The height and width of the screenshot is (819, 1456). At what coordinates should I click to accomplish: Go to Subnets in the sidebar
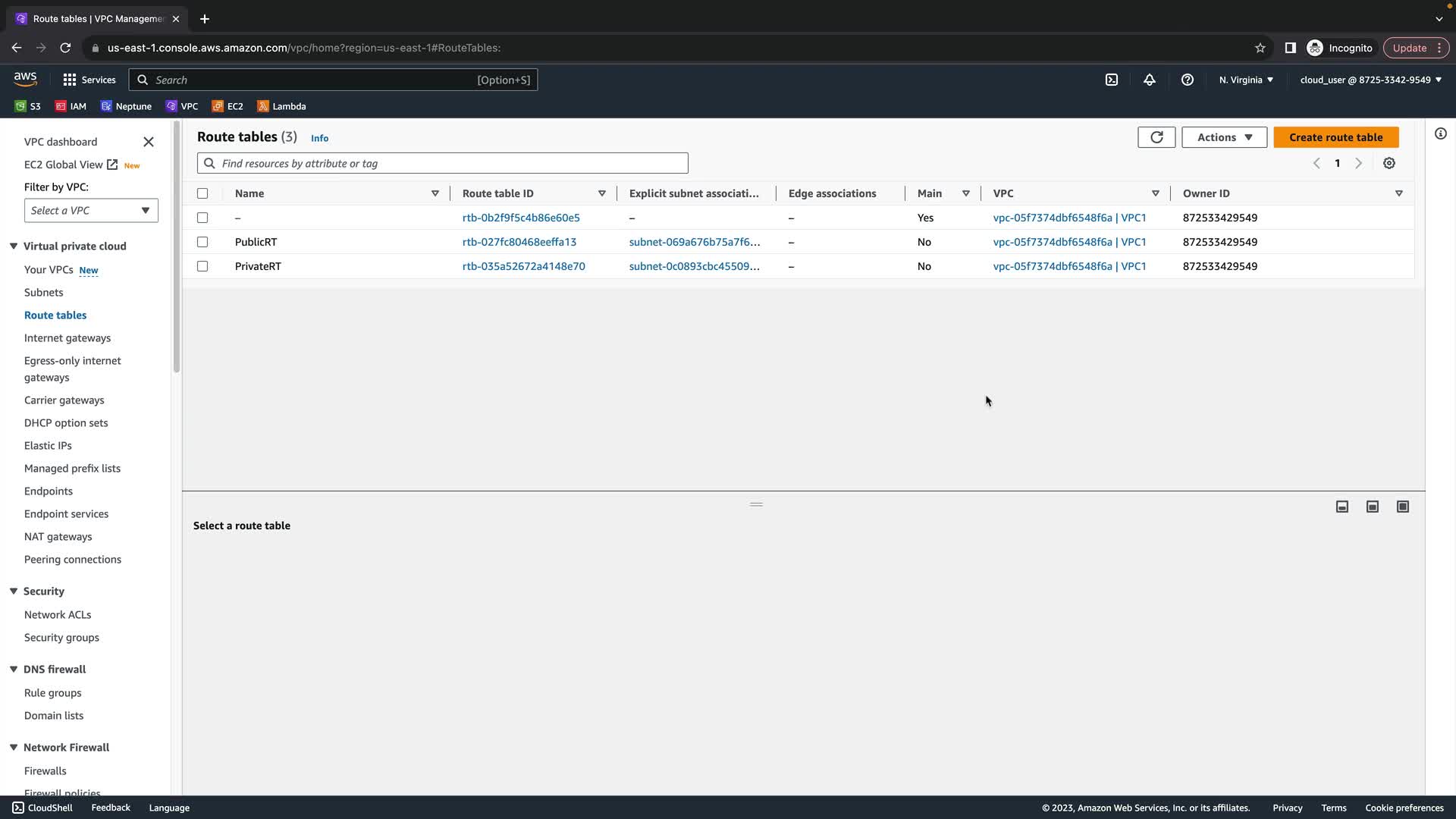(43, 293)
